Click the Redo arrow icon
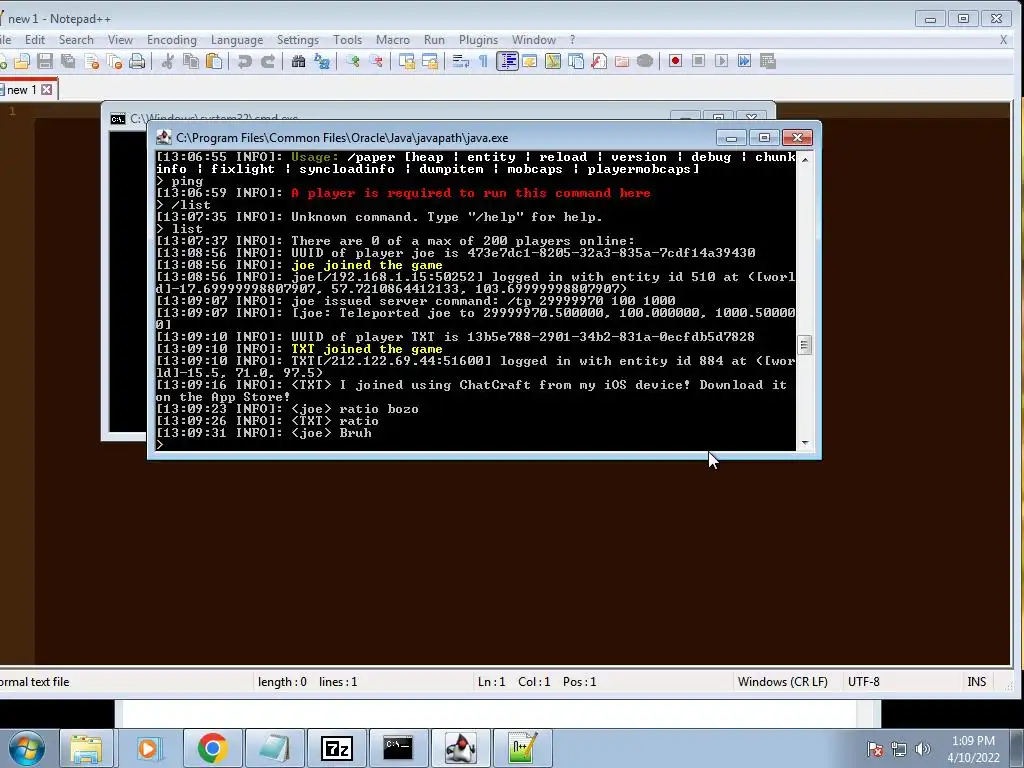1024x768 pixels. click(x=268, y=61)
